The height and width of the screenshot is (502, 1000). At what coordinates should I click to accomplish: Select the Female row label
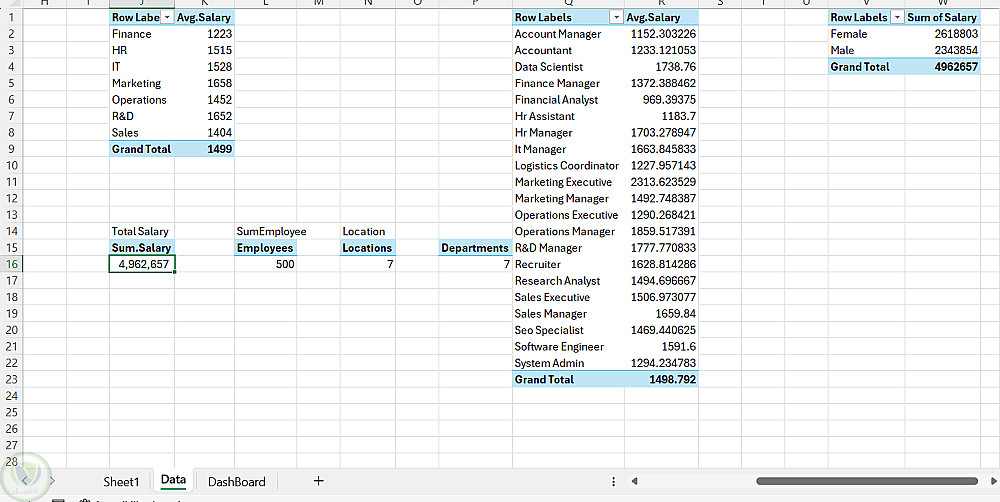point(866,34)
